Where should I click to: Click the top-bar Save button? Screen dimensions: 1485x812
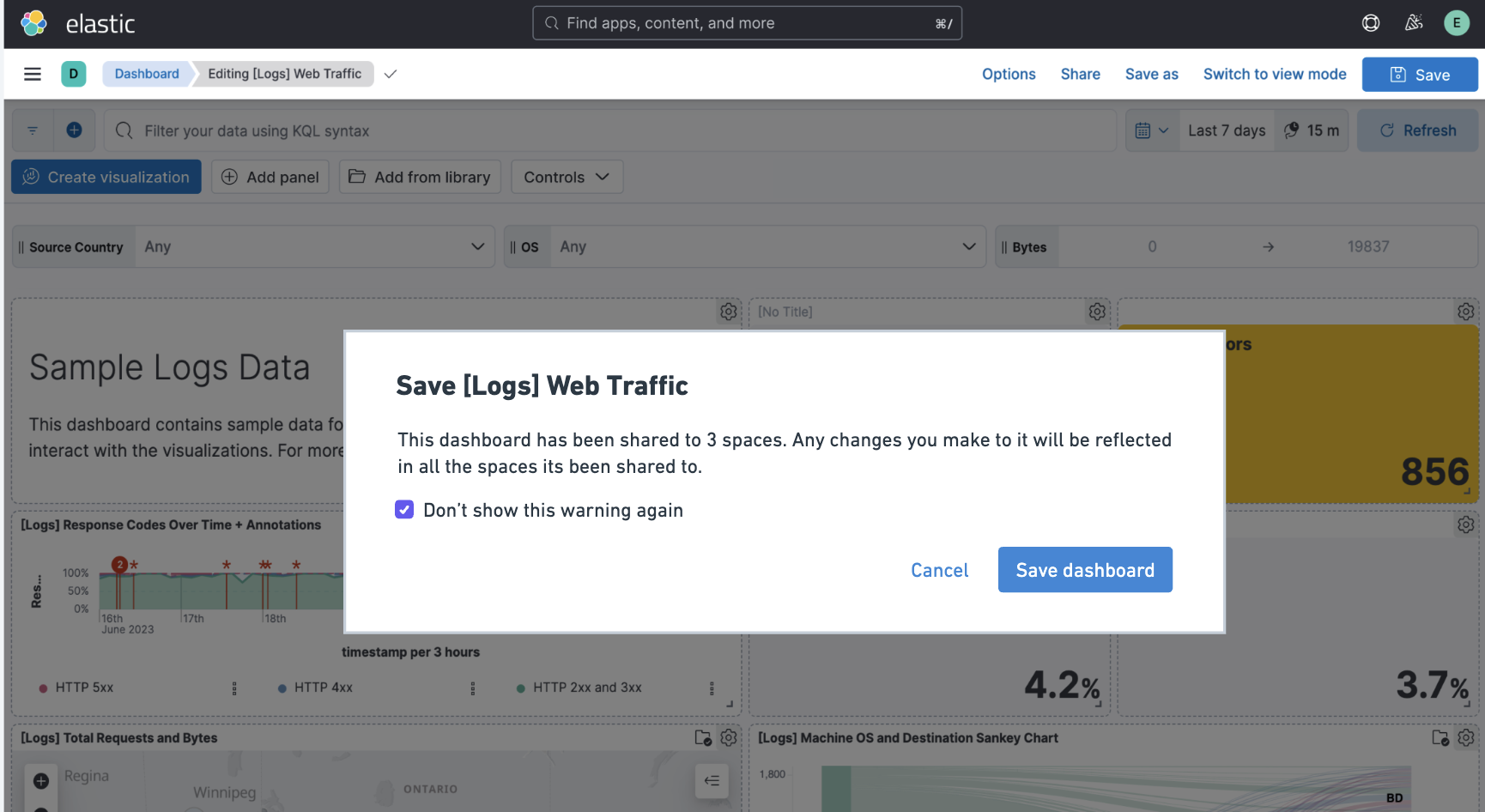pos(1420,75)
